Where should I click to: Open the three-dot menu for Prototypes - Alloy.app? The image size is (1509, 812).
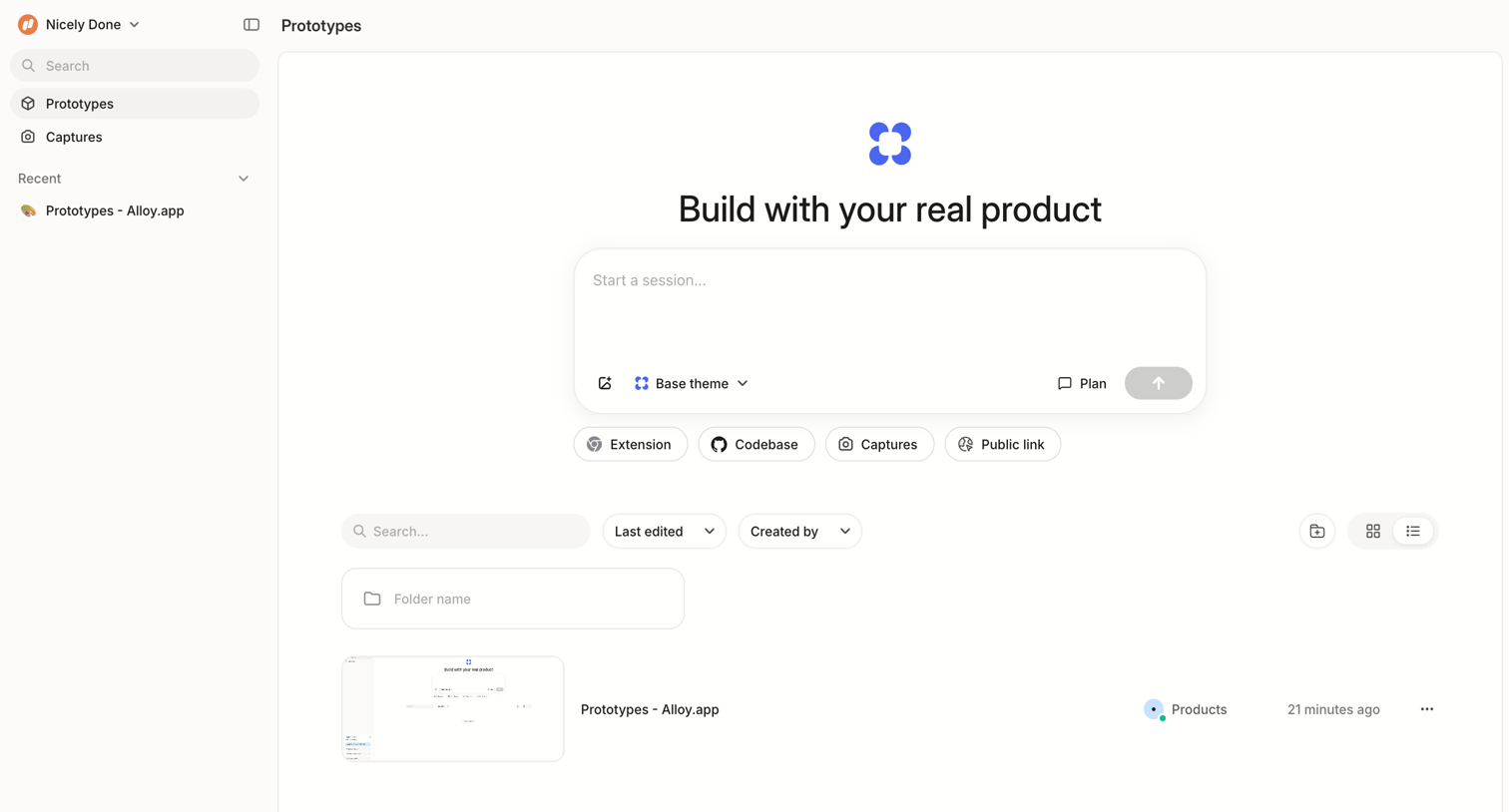coord(1427,709)
